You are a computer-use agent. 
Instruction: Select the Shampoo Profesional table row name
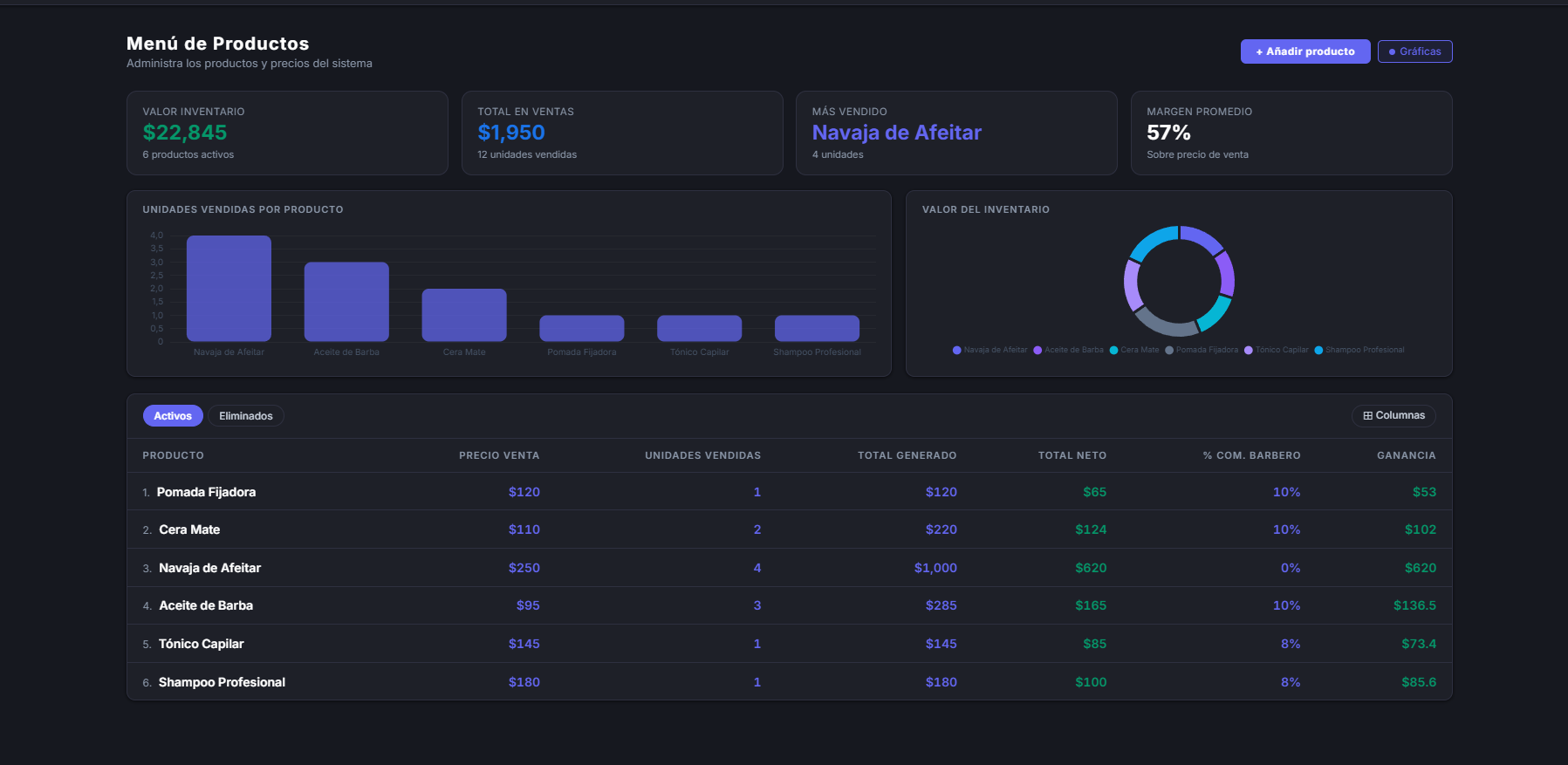coord(222,682)
